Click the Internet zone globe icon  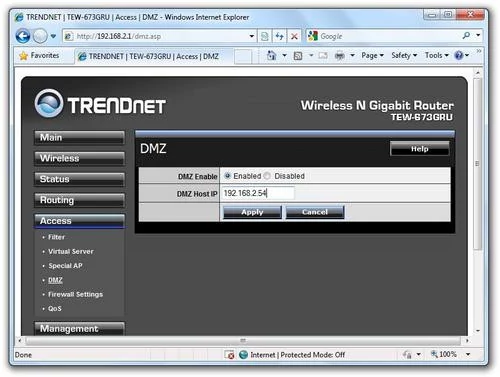click(x=244, y=355)
